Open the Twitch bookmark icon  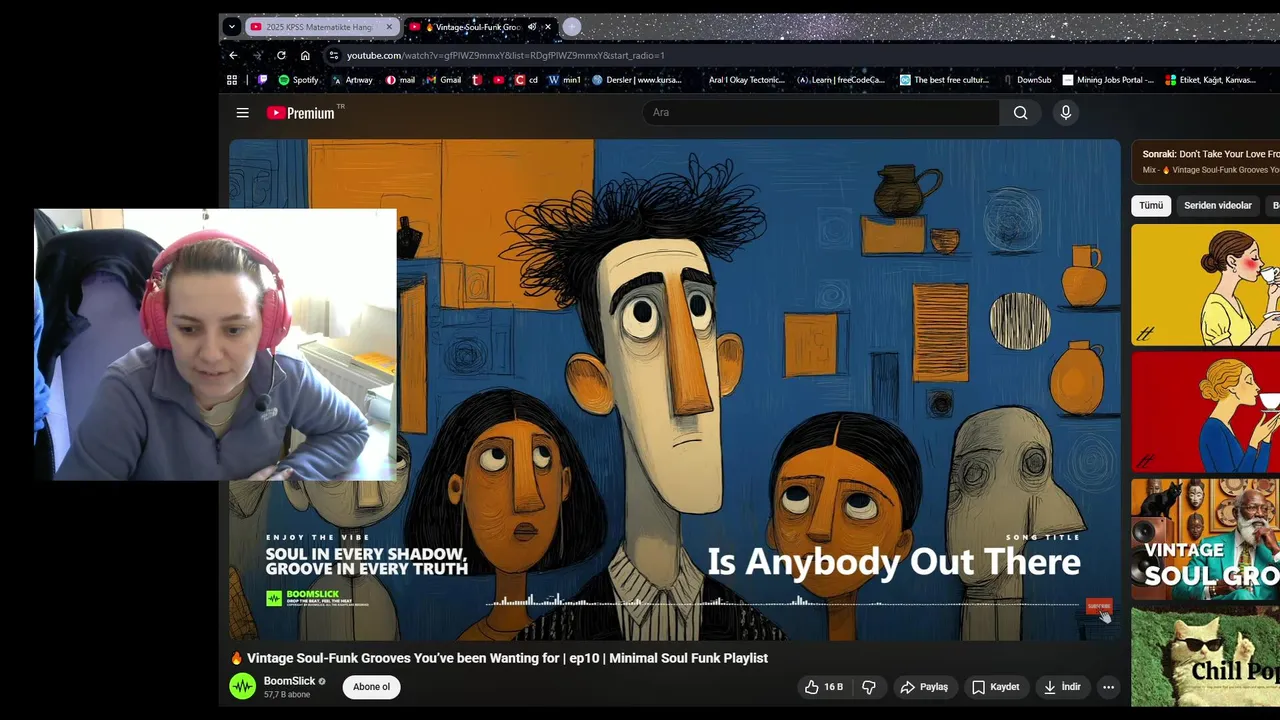point(263,80)
